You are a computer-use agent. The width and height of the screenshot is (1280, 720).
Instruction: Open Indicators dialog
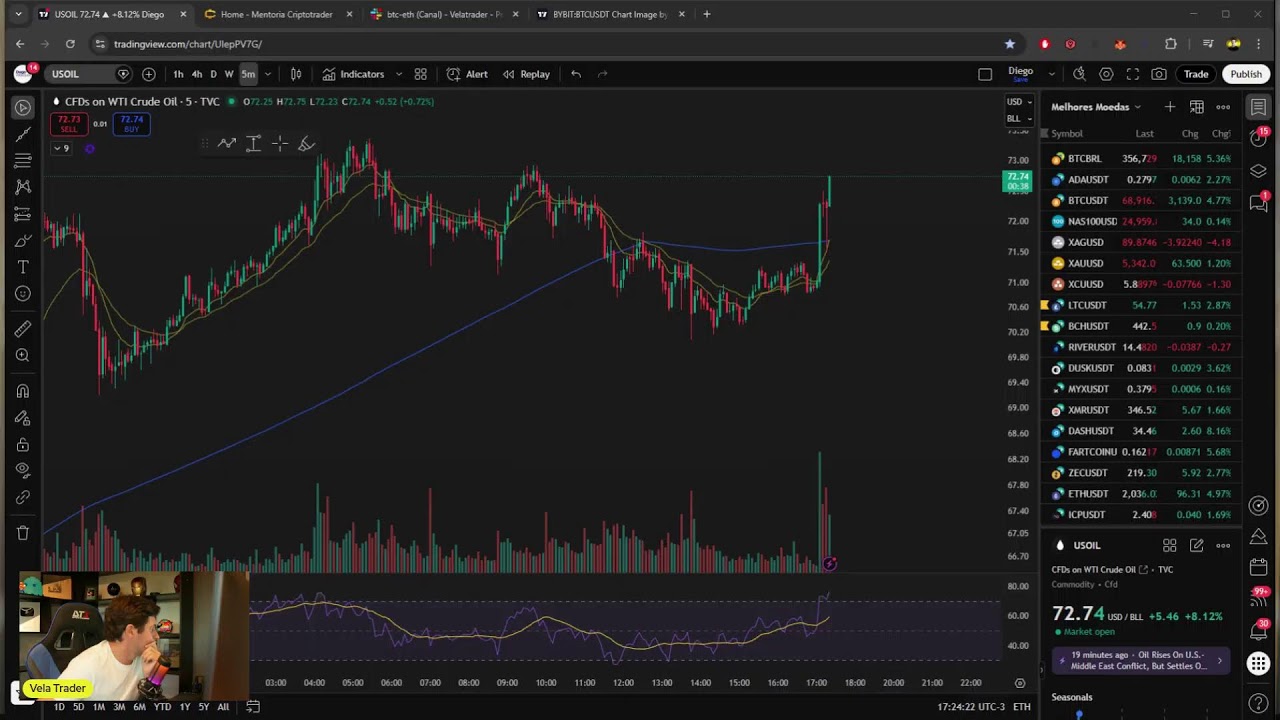click(x=353, y=74)
